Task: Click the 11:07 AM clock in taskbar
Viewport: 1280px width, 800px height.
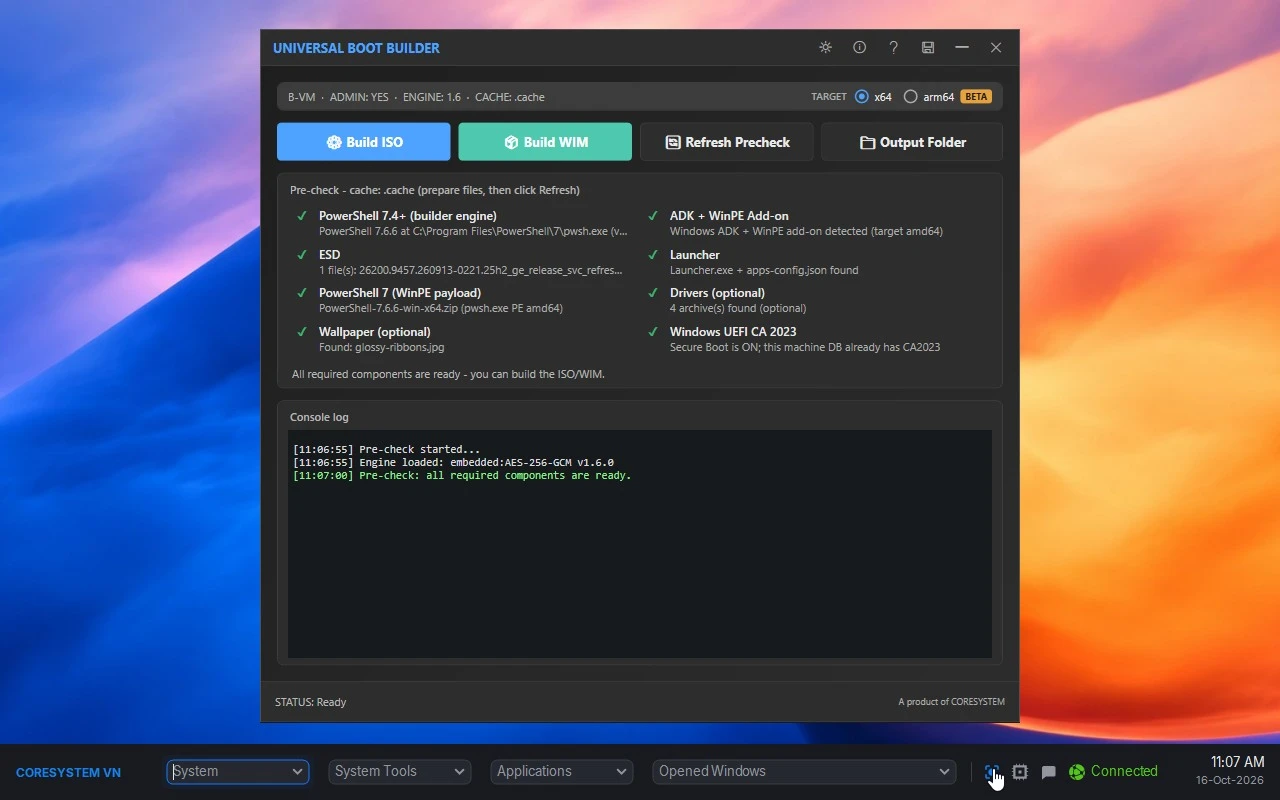Action: [x=1237, y=762]
